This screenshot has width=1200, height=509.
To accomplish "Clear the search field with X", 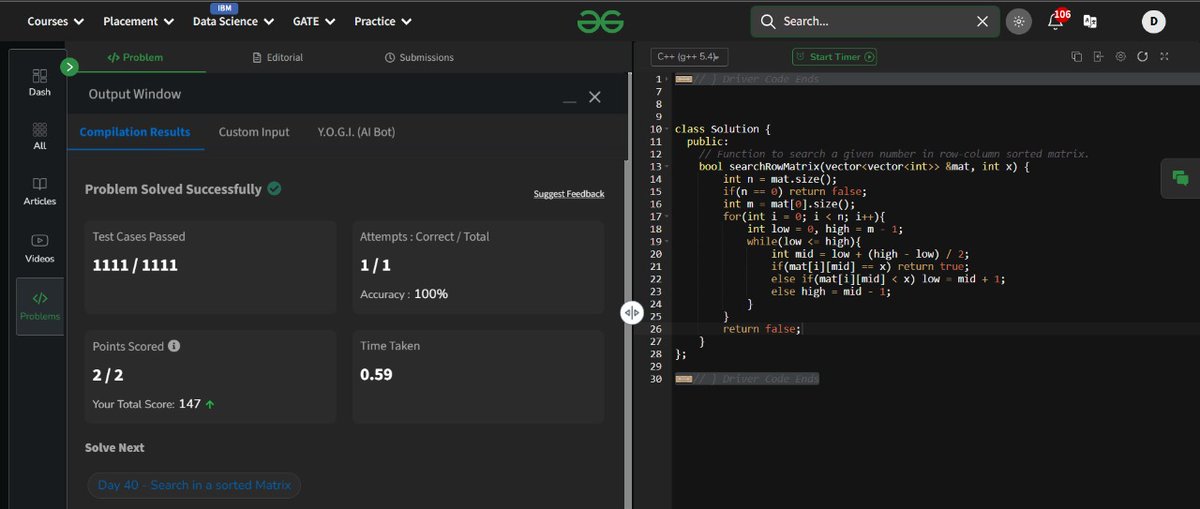I will [982, 21].
